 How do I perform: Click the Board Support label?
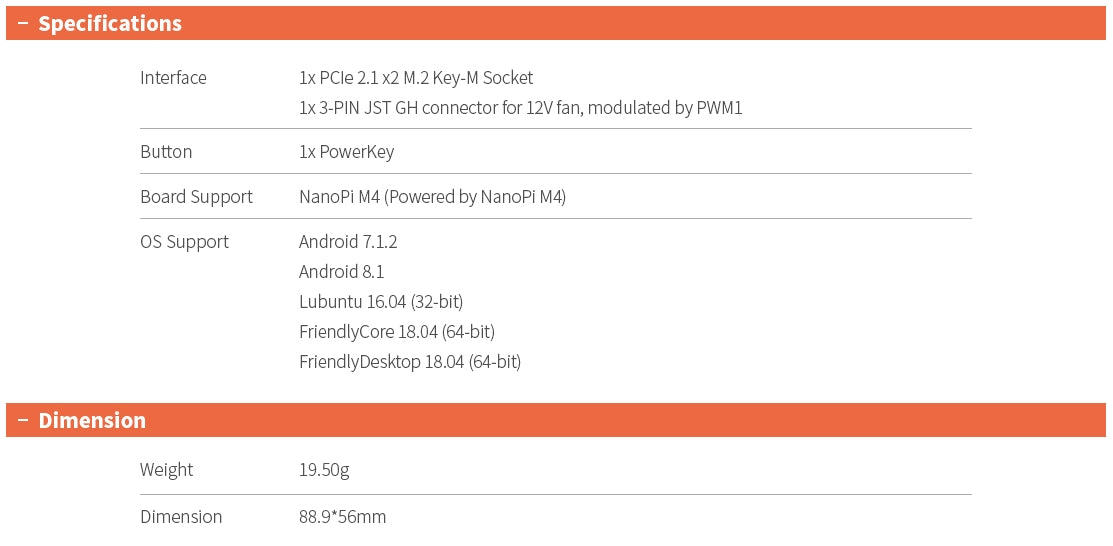[196, 197]
